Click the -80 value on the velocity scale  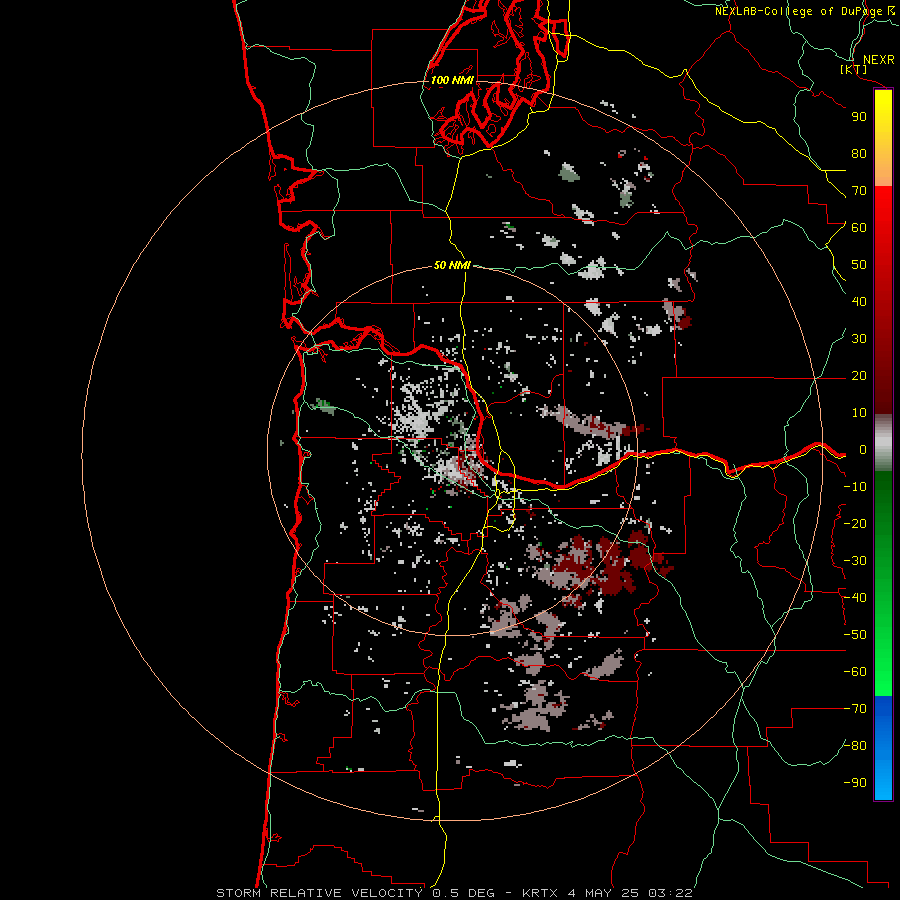tap(855, 746)
